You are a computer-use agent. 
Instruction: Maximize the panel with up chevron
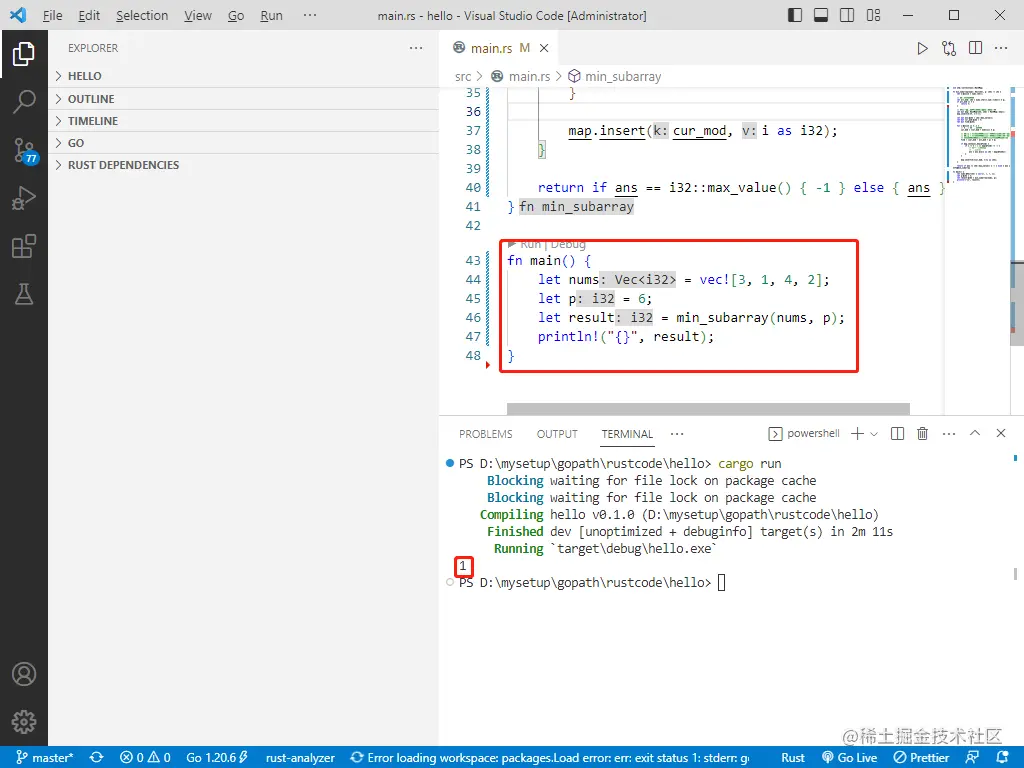coord(975,433)
